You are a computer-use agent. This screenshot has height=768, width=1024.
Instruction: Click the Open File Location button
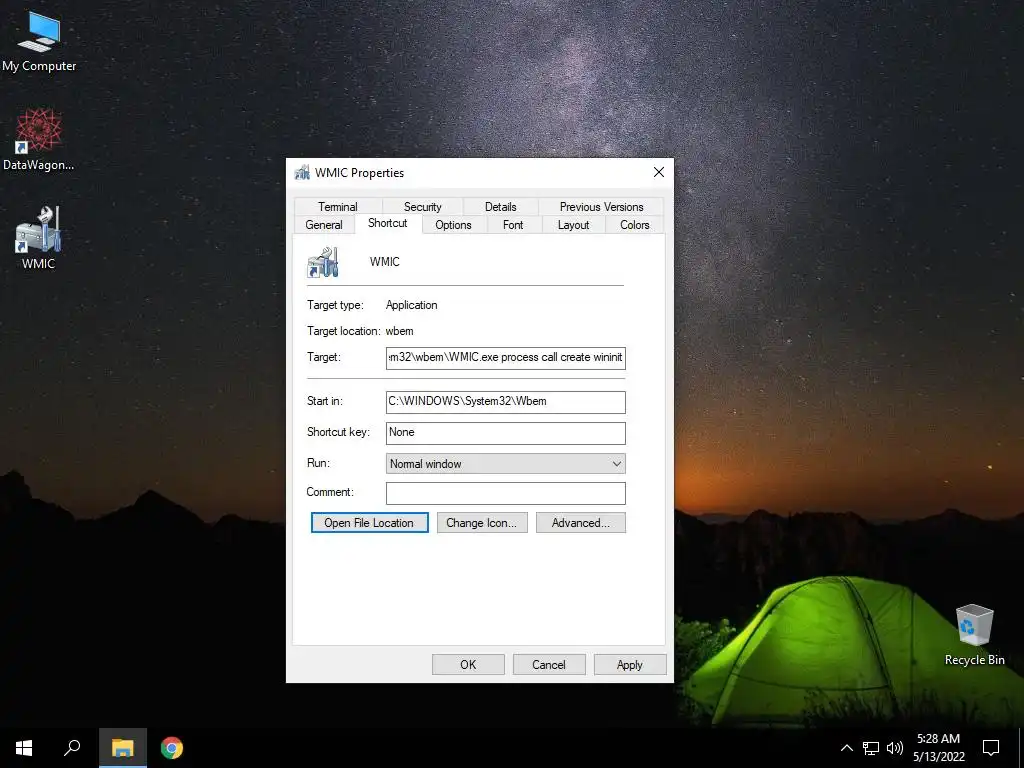pos(369,522)
